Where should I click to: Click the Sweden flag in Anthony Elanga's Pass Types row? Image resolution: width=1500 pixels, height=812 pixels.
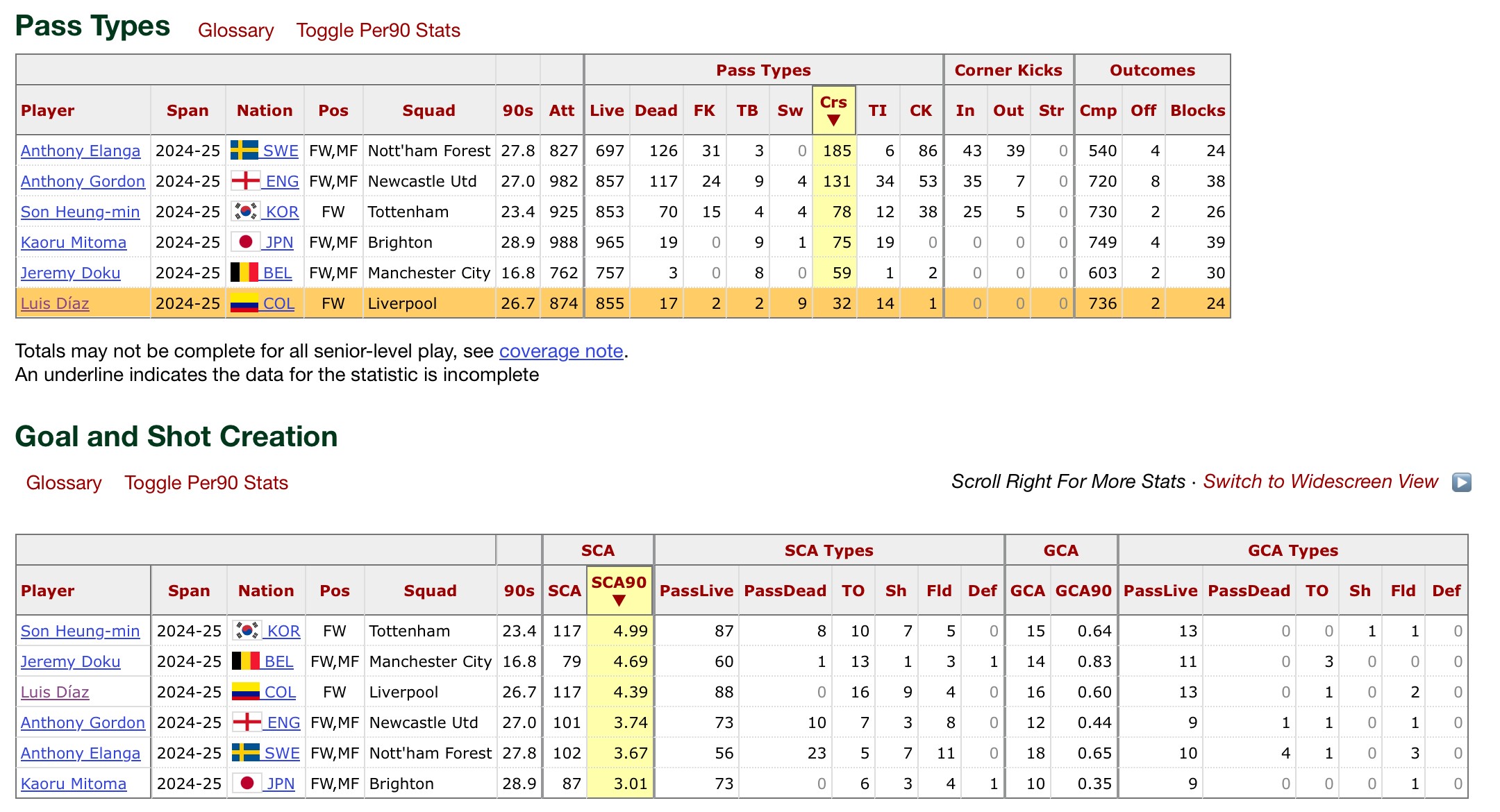[x=244, y=151]
